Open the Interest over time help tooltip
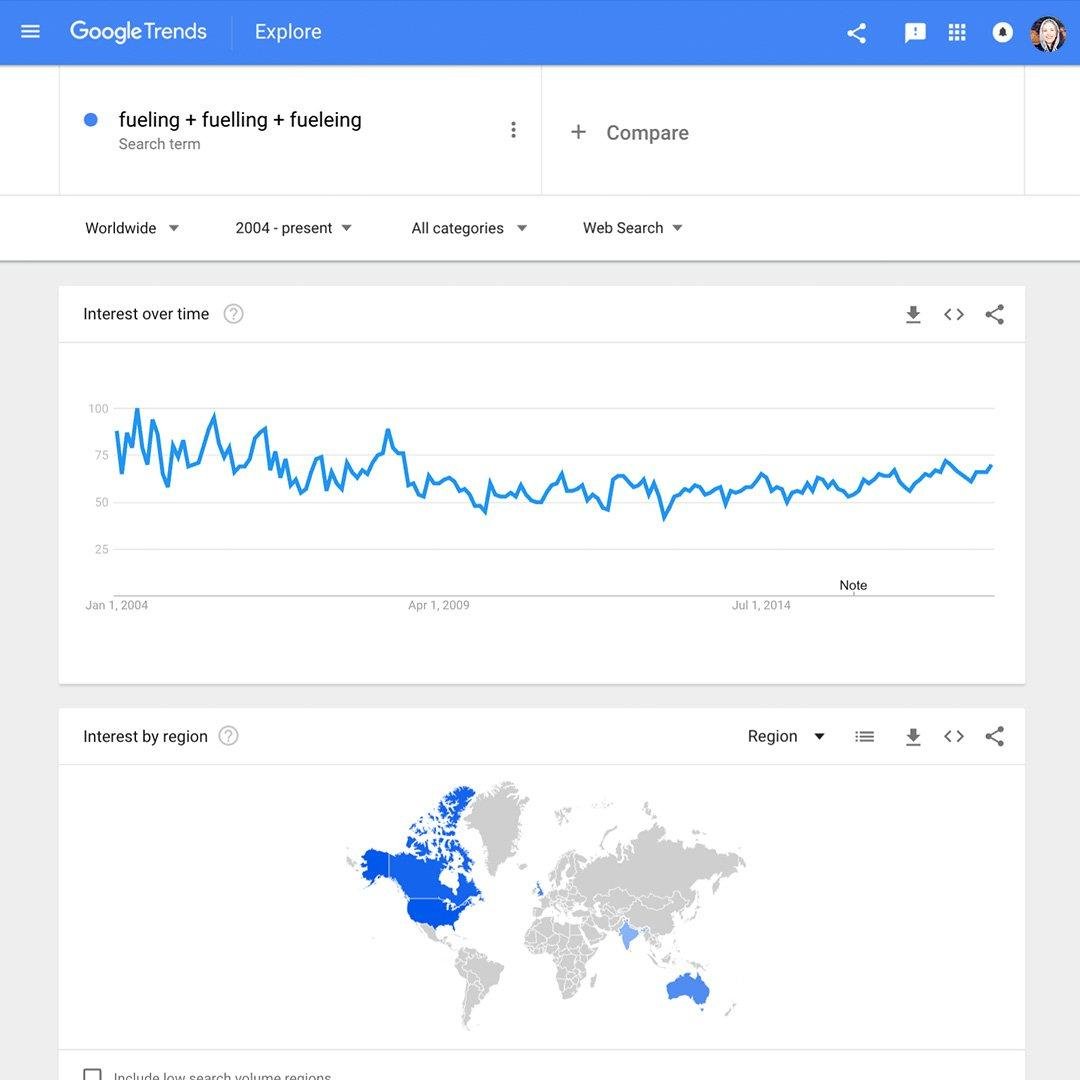 233,313
